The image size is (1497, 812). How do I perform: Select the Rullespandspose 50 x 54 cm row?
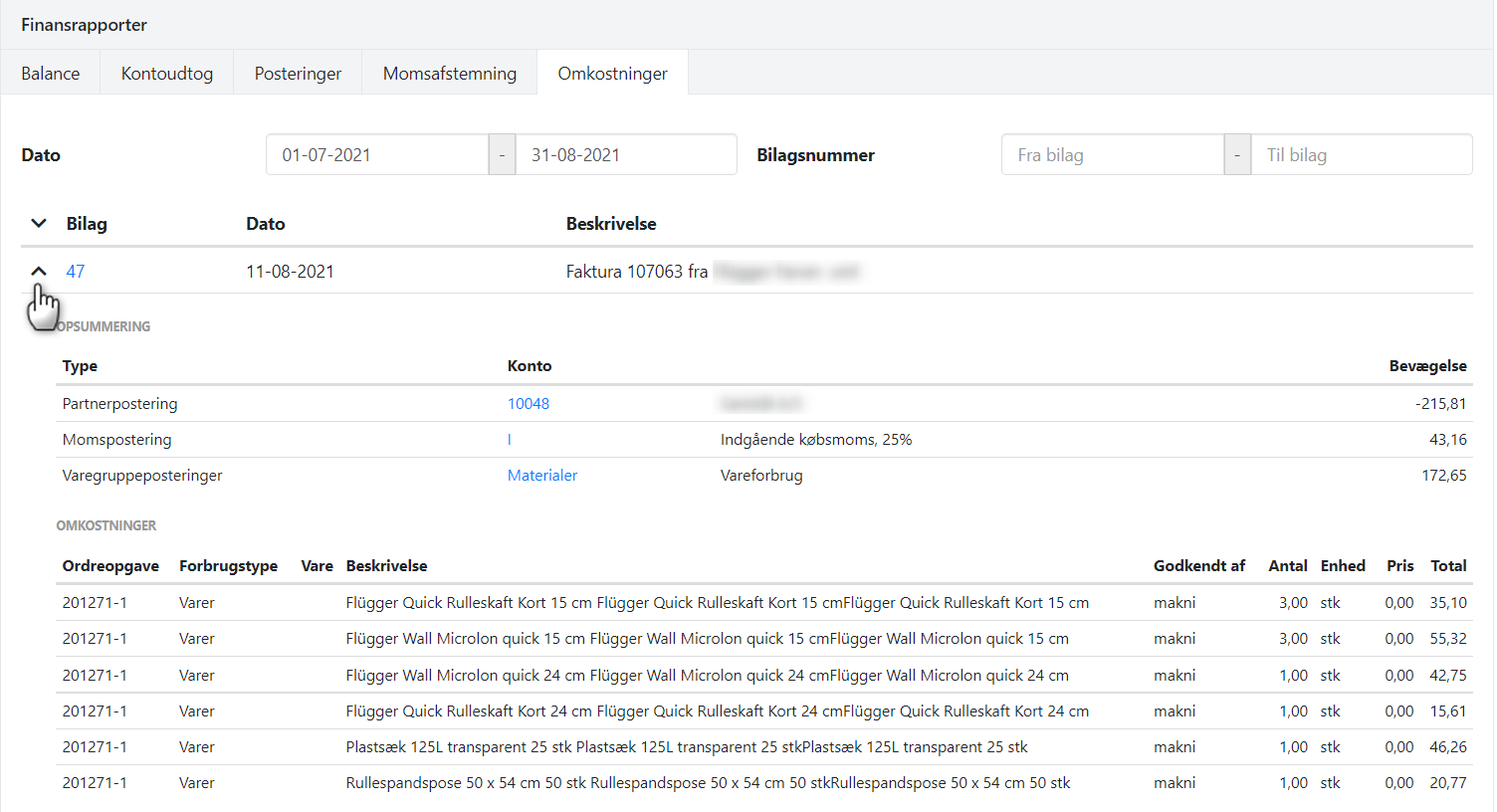click(708, 783)
